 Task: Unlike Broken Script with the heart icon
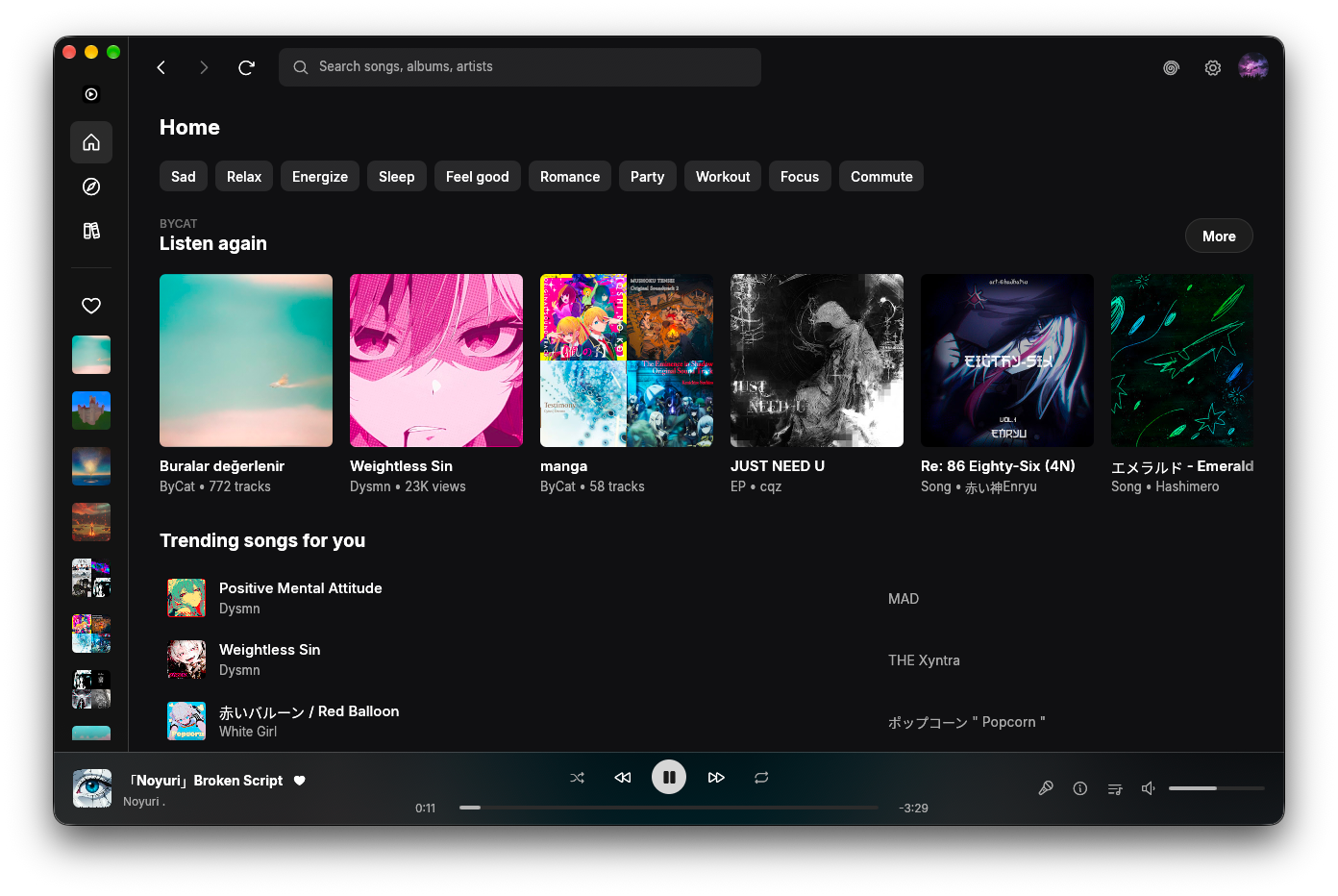coord(300,781)
